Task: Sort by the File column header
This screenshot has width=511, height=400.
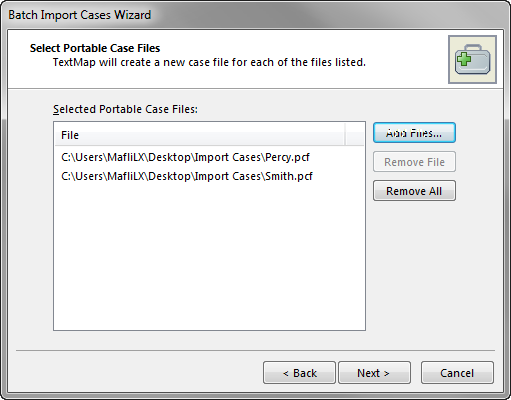Action: coord(200,135)
